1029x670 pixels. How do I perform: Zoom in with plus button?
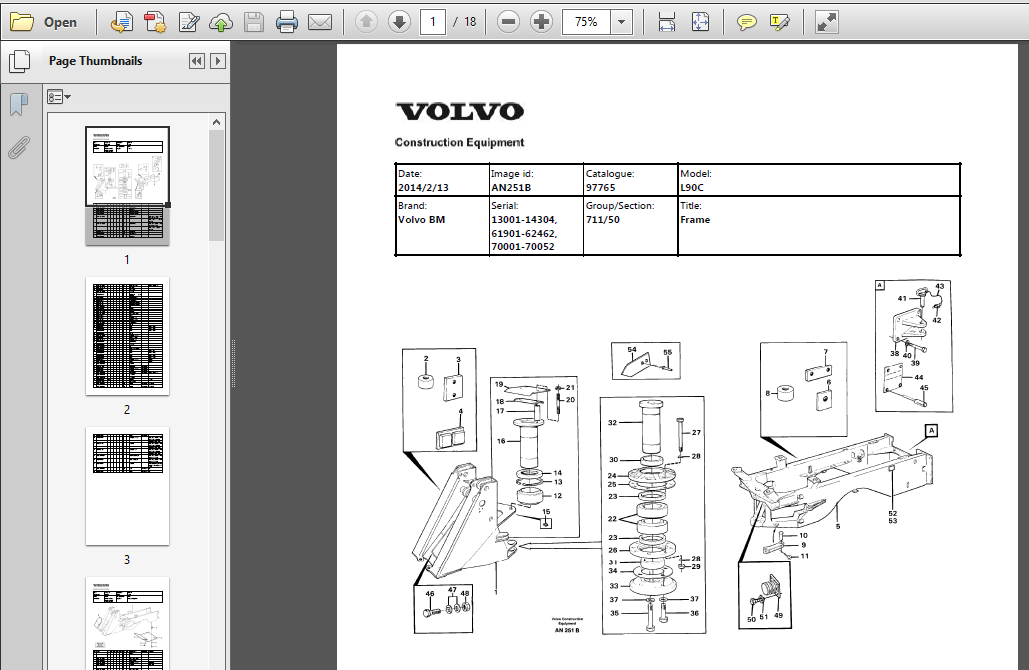tap(541, 22)
